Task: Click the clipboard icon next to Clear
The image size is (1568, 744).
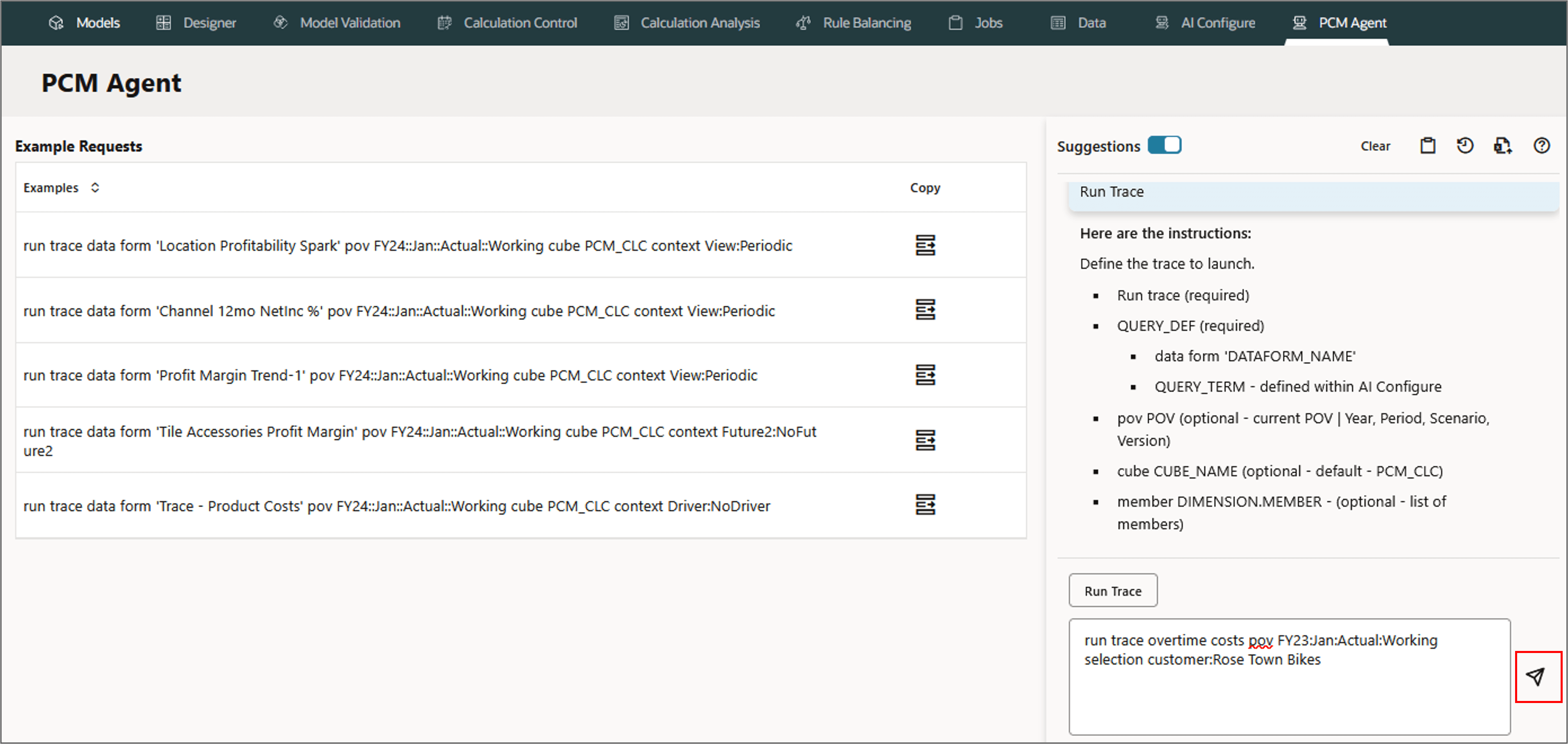Action: 1427,146
